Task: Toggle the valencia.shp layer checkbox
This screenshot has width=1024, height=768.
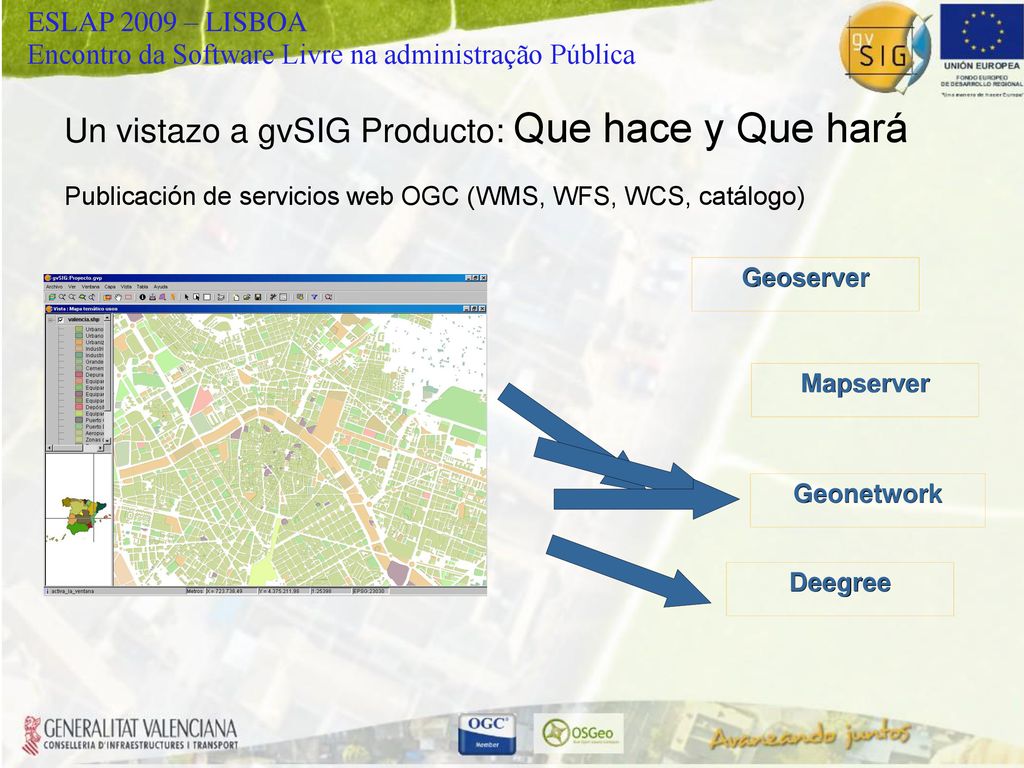Action: [x=61, y=319]
